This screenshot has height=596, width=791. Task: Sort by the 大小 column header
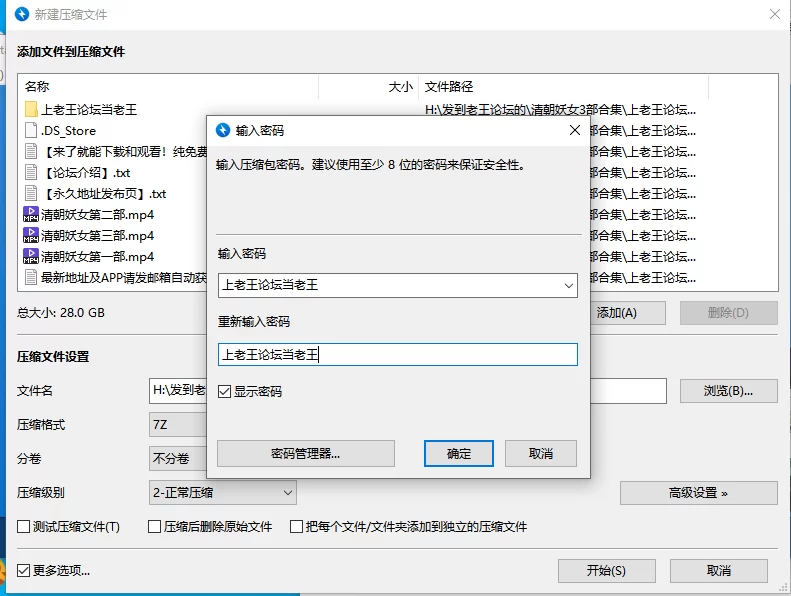(369, 87)
